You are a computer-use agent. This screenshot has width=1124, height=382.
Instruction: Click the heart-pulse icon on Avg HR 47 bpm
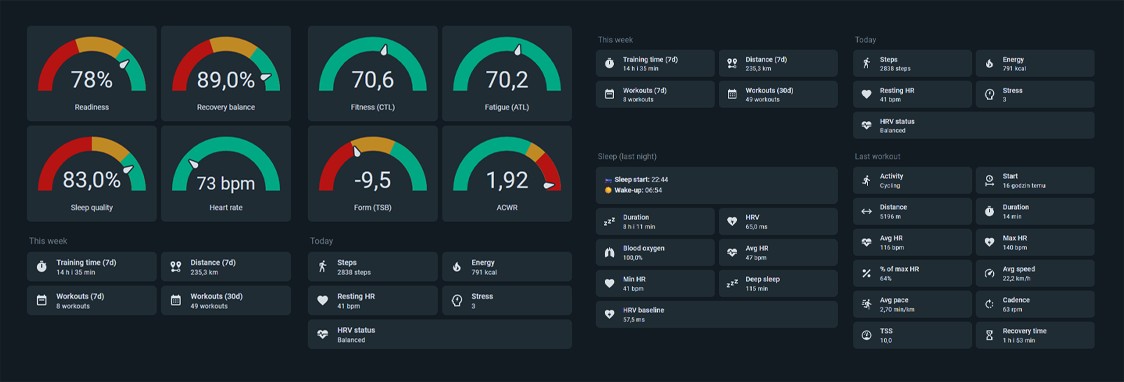click(x=732, y=252)
